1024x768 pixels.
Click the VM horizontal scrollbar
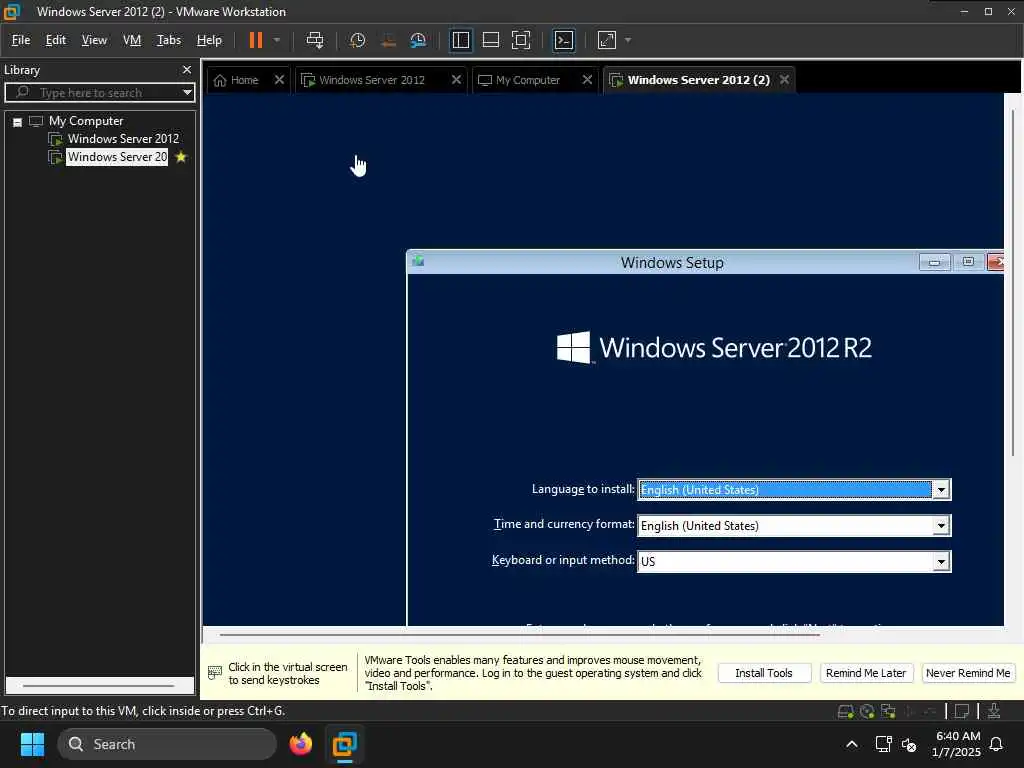point(520,634)
